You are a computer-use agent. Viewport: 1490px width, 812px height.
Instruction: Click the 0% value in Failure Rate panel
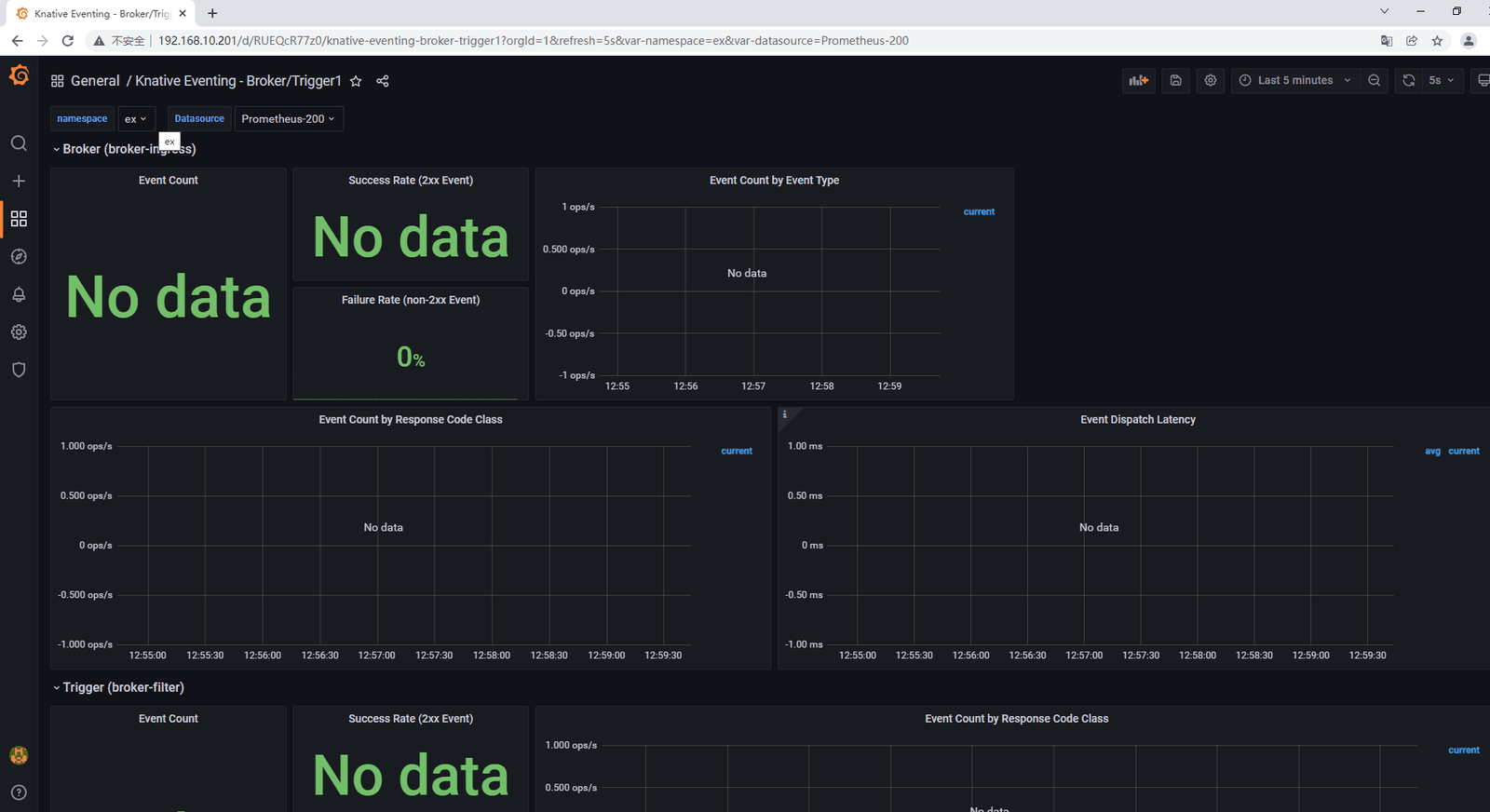coord(411,357)
